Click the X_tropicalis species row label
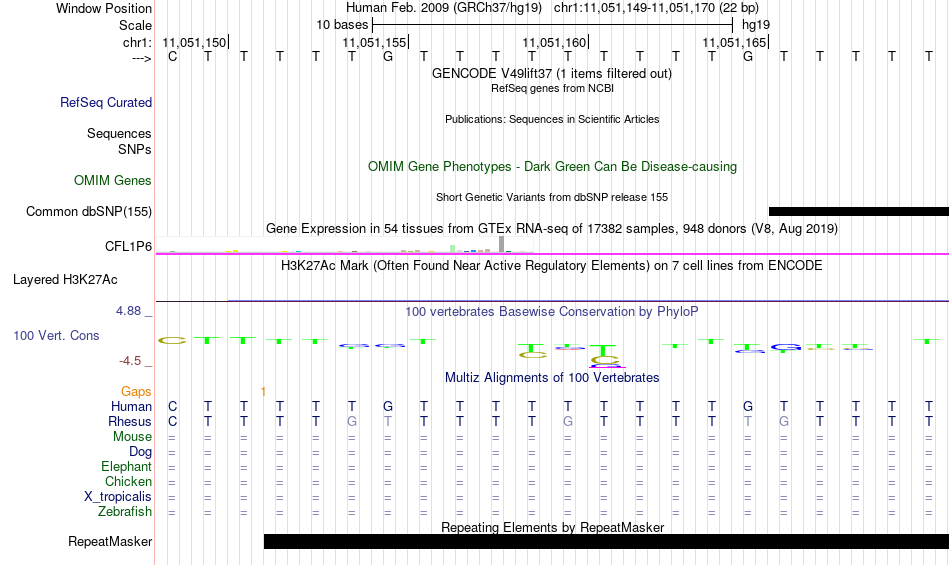The height and width of the screenshot is (565, 950). (x=118, y=497)
